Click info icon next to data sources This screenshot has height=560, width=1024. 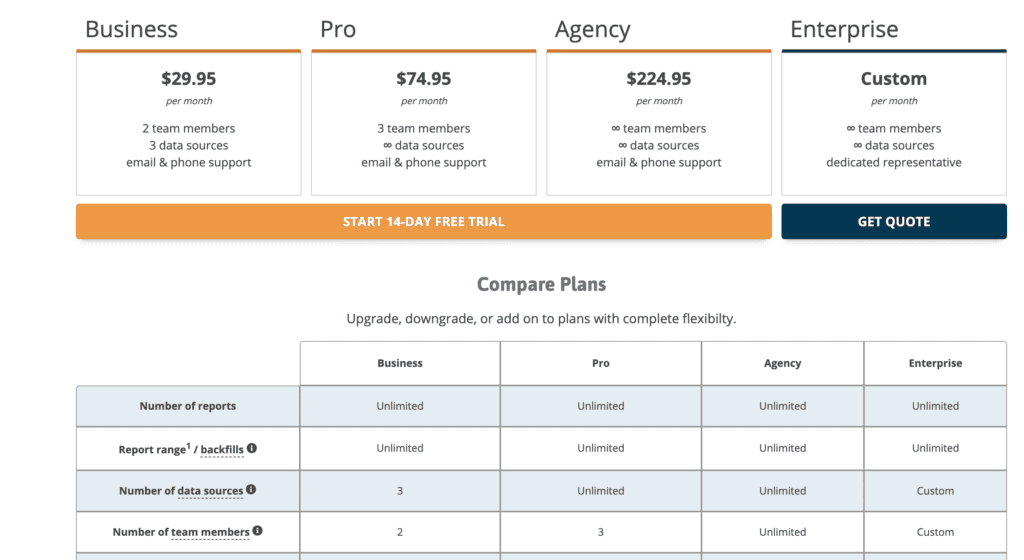click(x=251, y=490)
